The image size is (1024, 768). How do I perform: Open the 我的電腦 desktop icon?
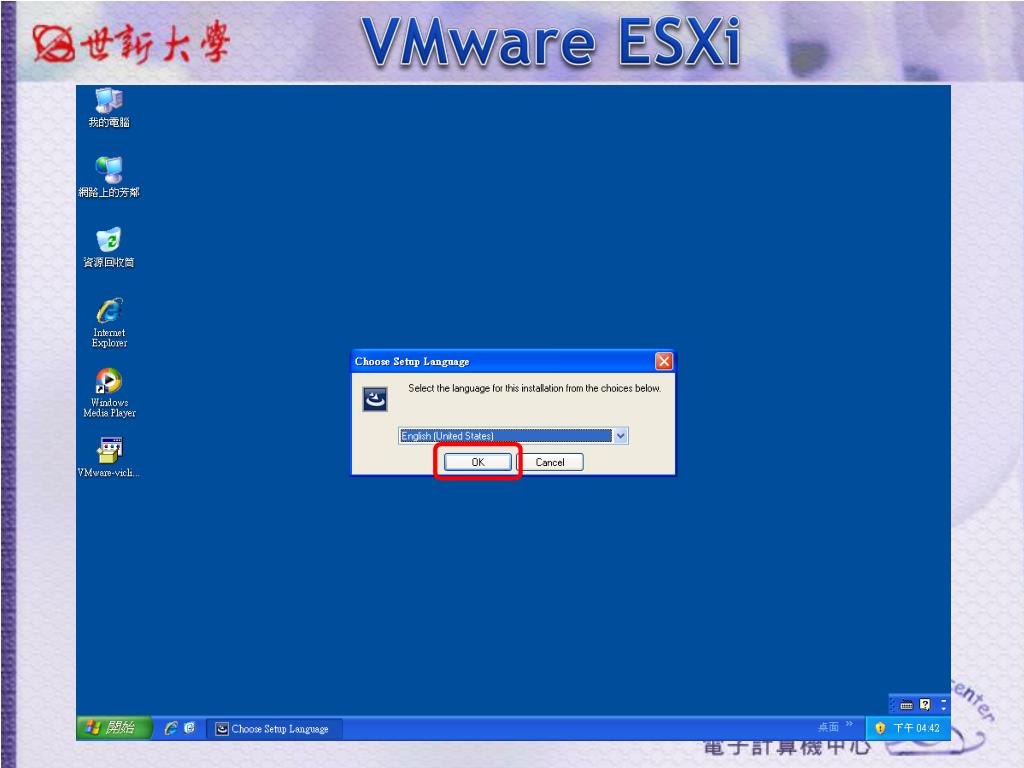pos(109,108)
